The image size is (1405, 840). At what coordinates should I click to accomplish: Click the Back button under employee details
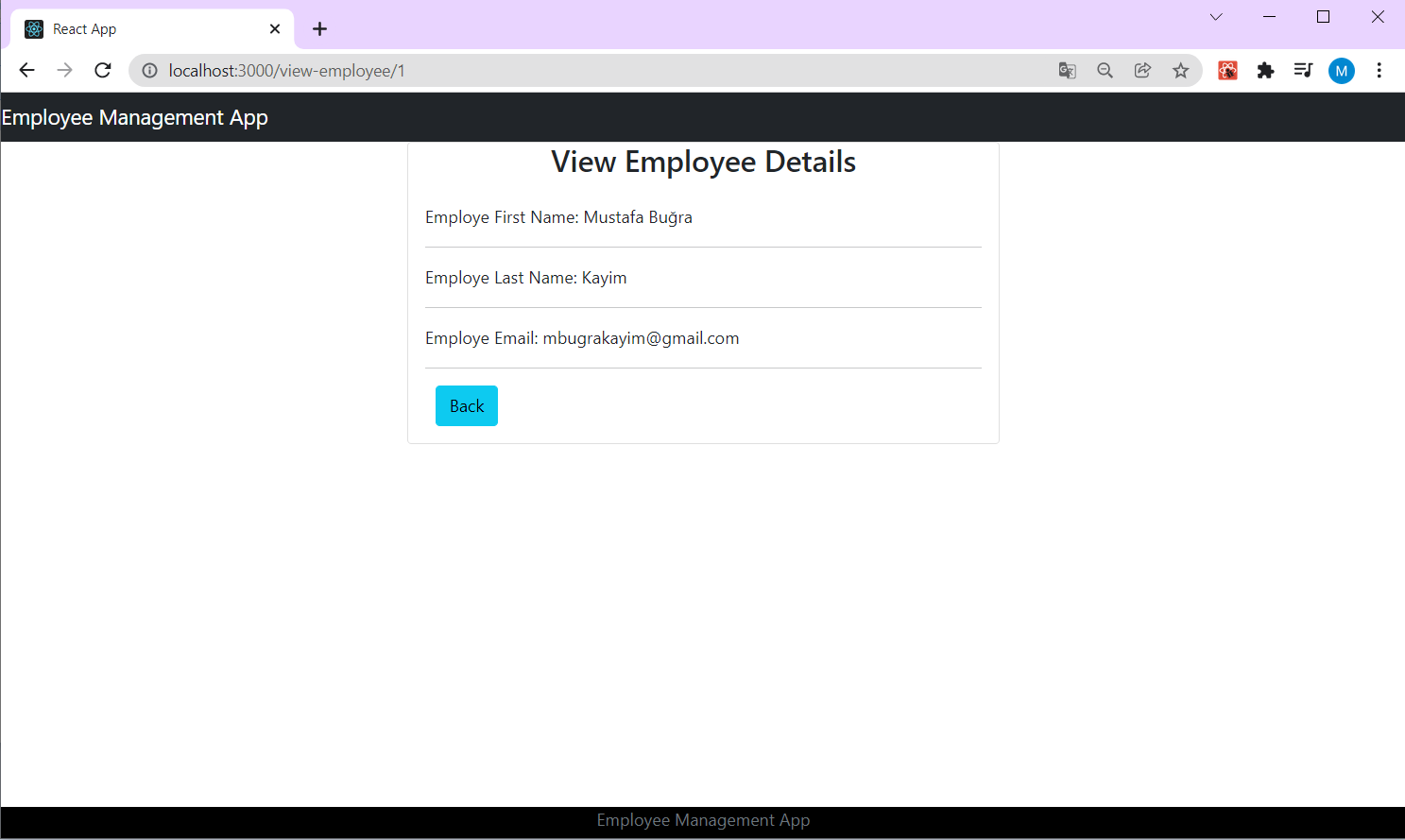coord(466,405)
